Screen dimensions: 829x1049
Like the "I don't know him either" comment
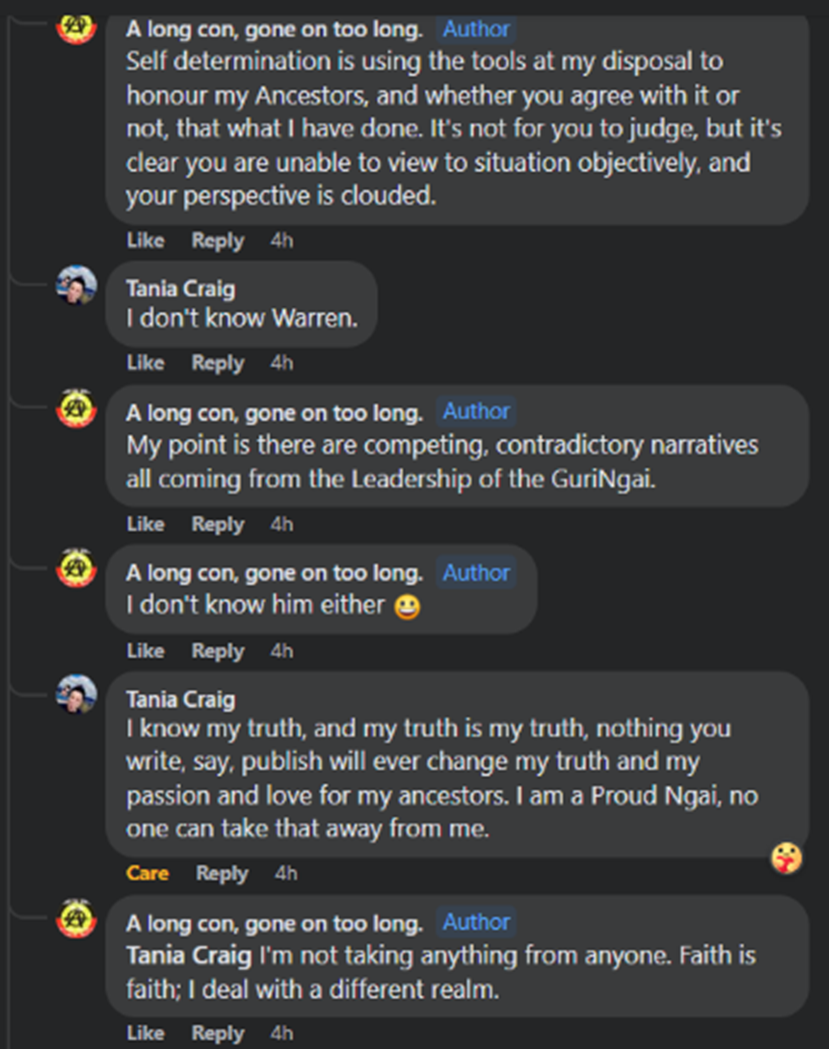pyautogui.click(x=145, y=651)
